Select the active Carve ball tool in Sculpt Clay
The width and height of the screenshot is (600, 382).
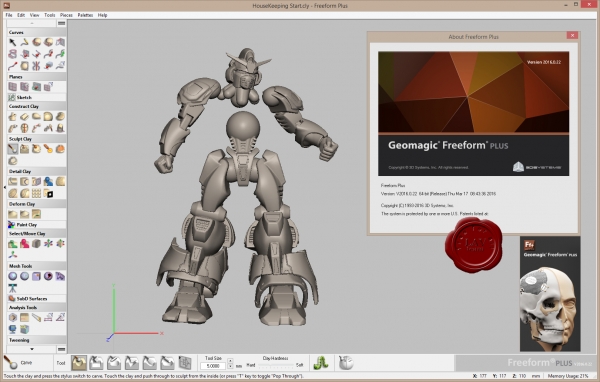click(x=13, y=149)
